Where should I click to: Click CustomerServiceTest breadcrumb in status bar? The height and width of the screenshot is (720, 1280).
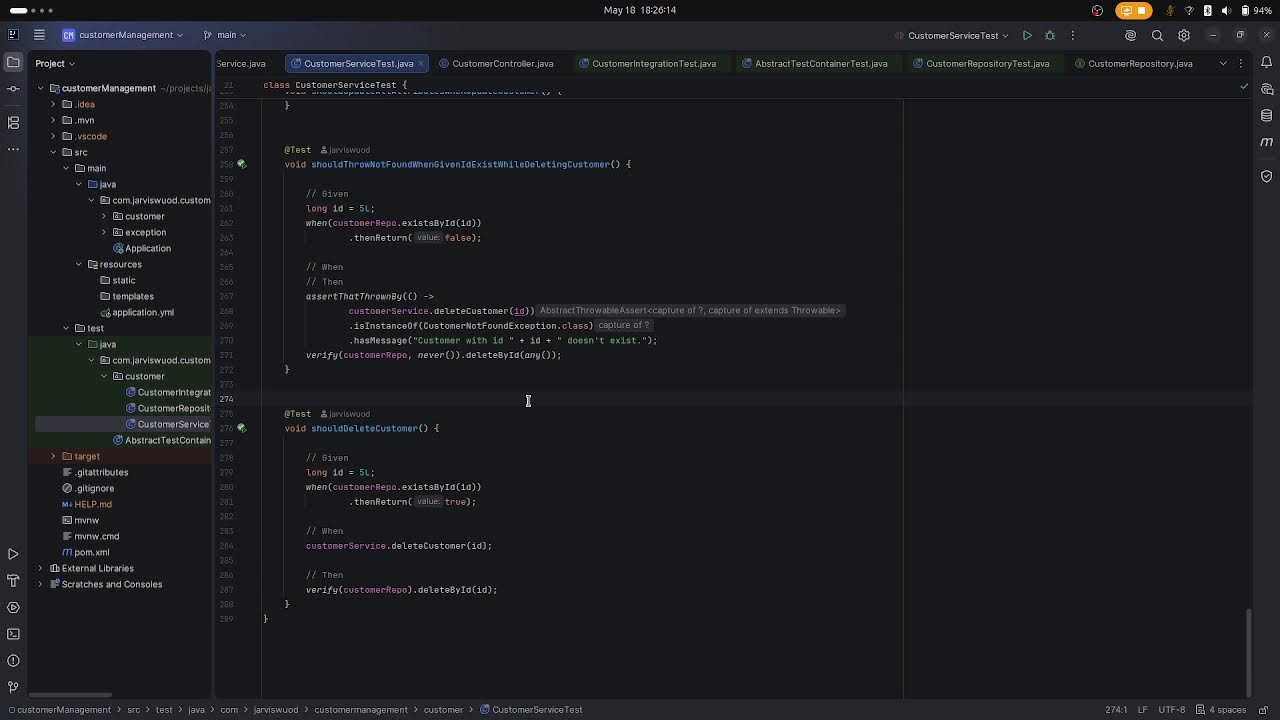click(x=531, y=710)
